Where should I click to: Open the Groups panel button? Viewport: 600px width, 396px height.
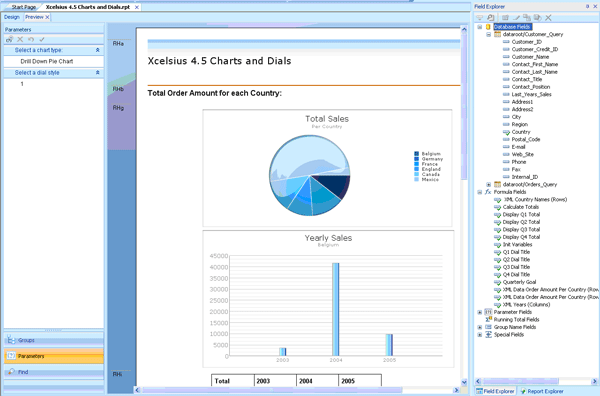54,340
